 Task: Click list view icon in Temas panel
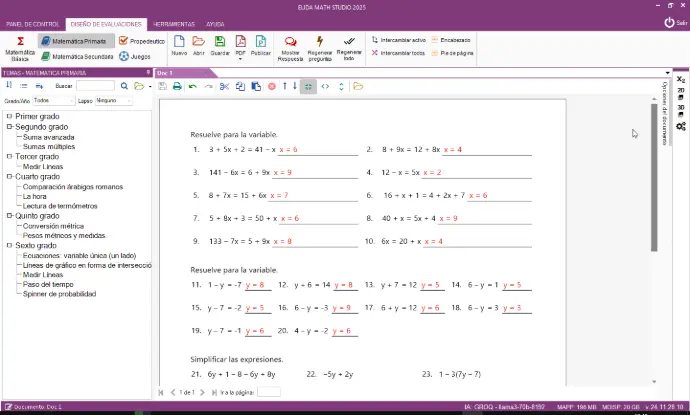click(x=24, y=86)
